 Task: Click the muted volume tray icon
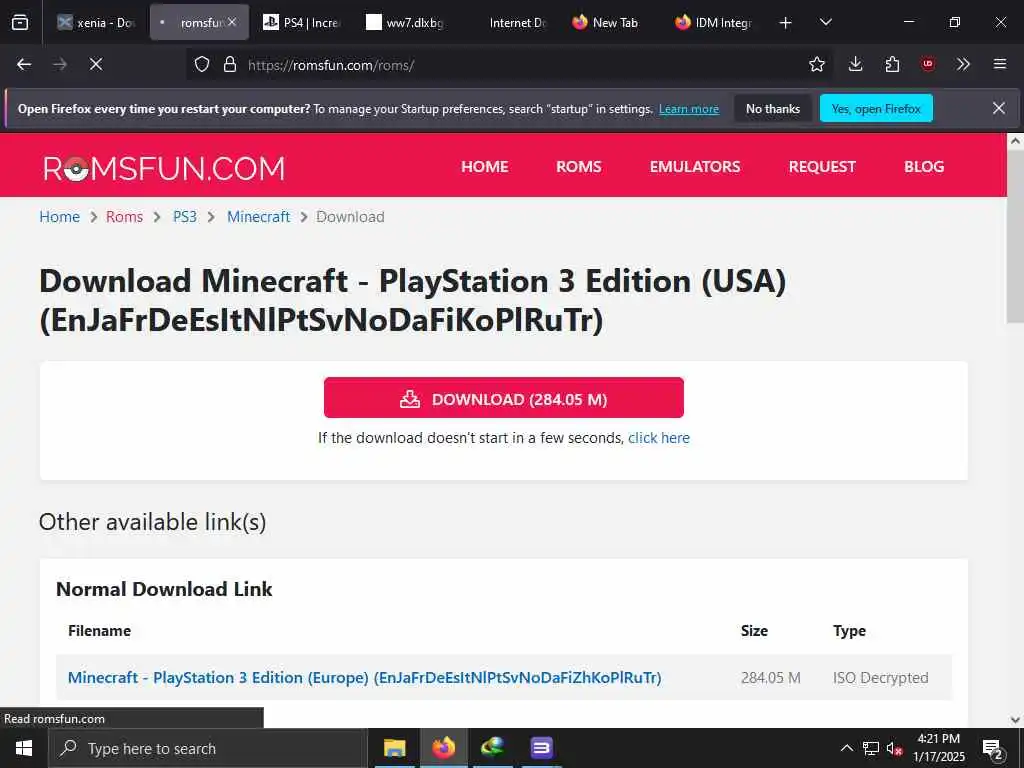click(x=895, y=749)
